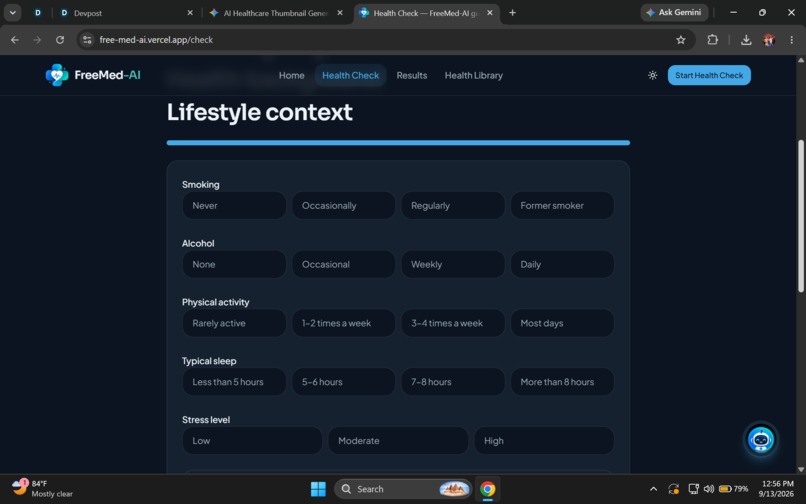Viewport: 806px width, 504px height.
Task: Select More than 8 hours sleep
Action: (x=562, y=382)
